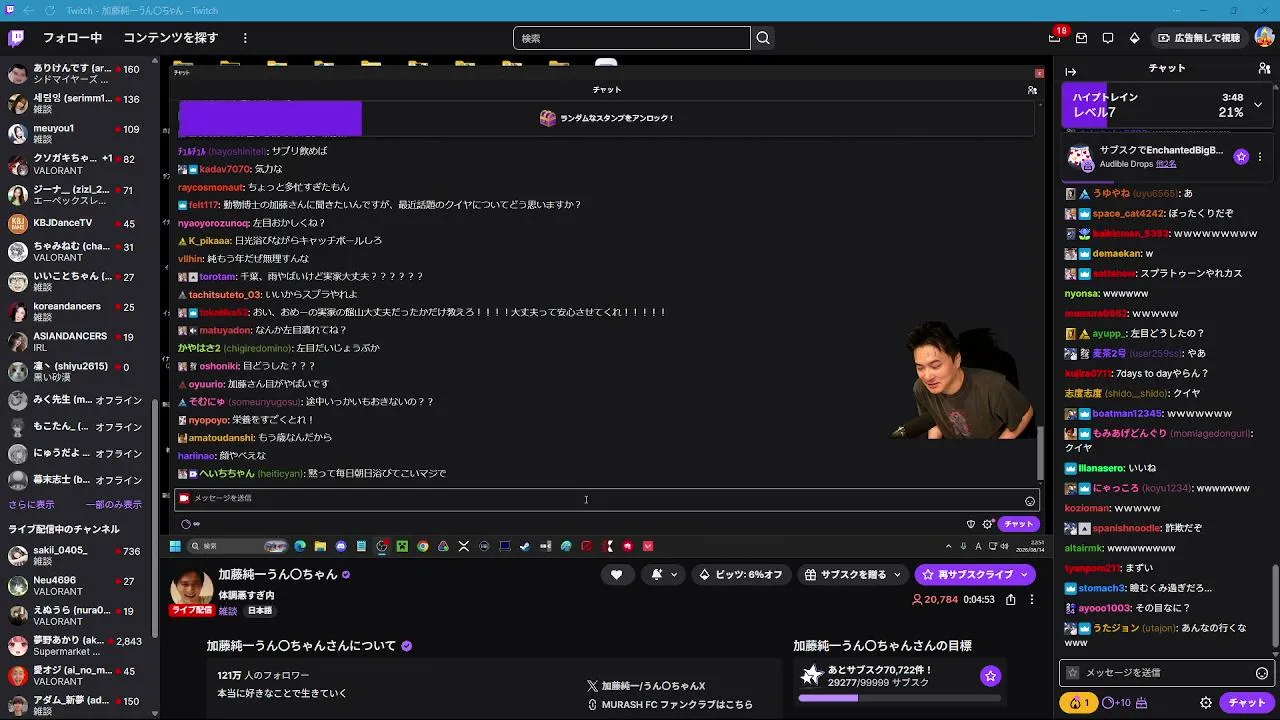
Task: Show only some channels (一部のみ表示)
Action: click(x=114, y=505)
